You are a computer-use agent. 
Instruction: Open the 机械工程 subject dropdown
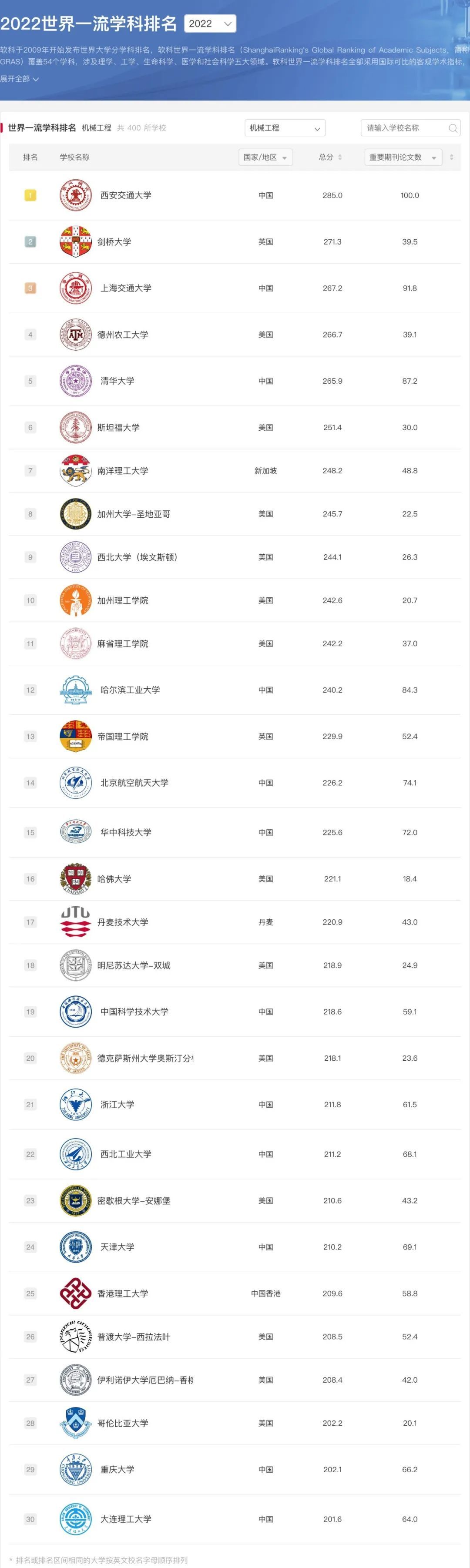point(284,128)
